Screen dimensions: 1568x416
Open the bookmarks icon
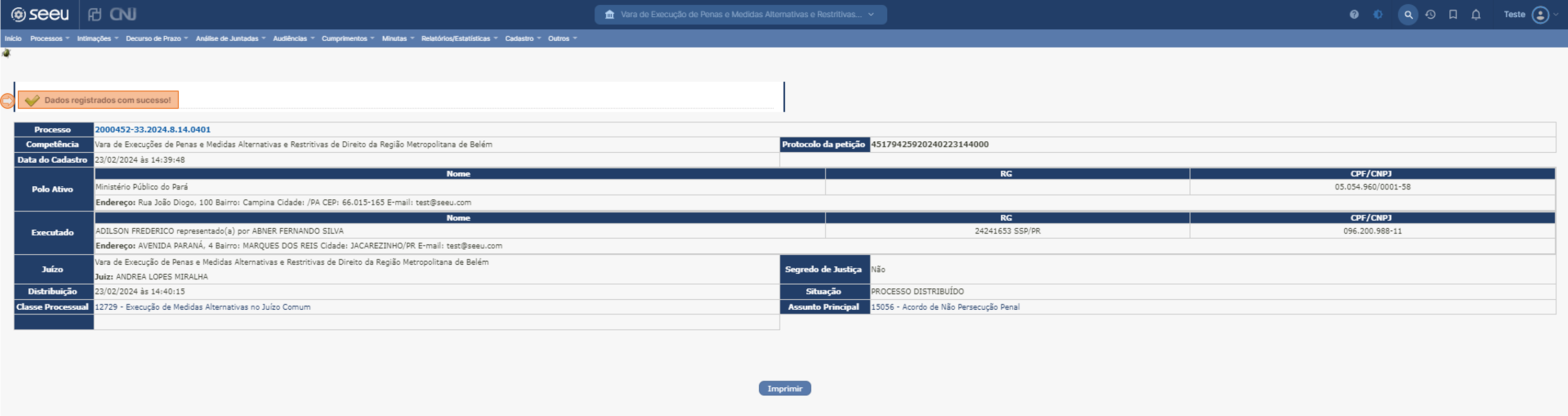(x=1453, y=14)
